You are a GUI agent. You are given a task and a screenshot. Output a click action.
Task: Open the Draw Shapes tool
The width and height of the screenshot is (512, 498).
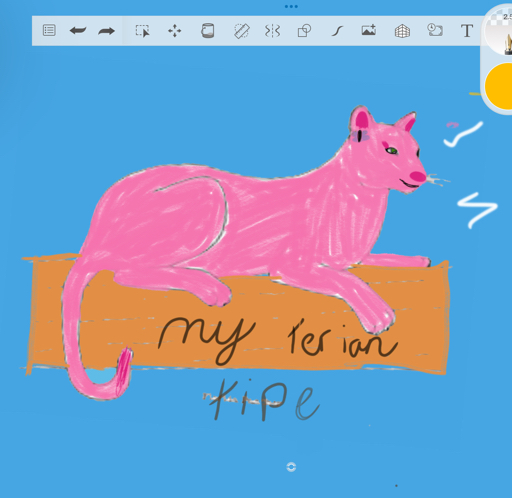(304, 31)
